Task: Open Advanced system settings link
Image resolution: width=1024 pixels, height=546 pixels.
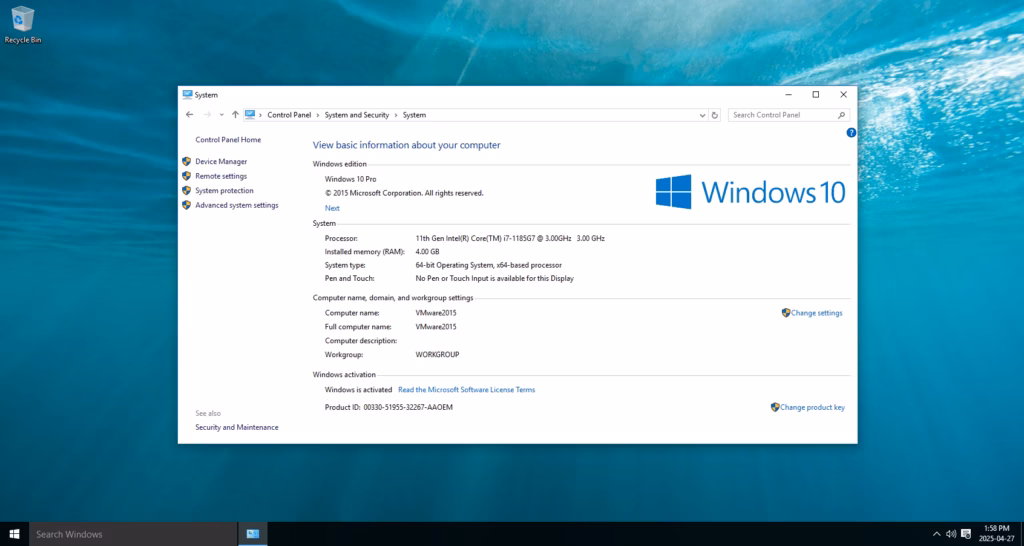Action: coord(236,205)
